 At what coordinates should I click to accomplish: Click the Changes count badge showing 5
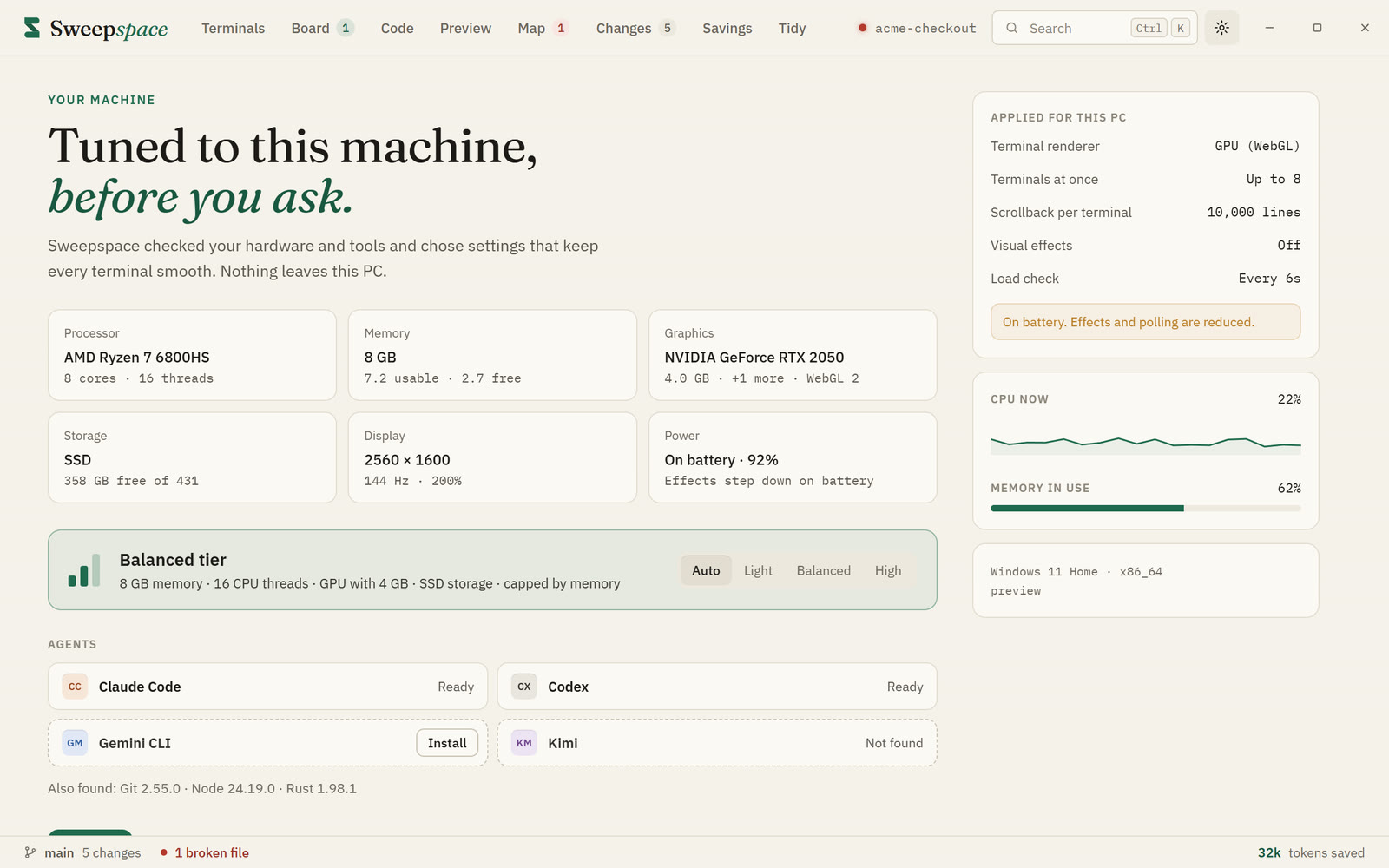click(x=668, y=28)
